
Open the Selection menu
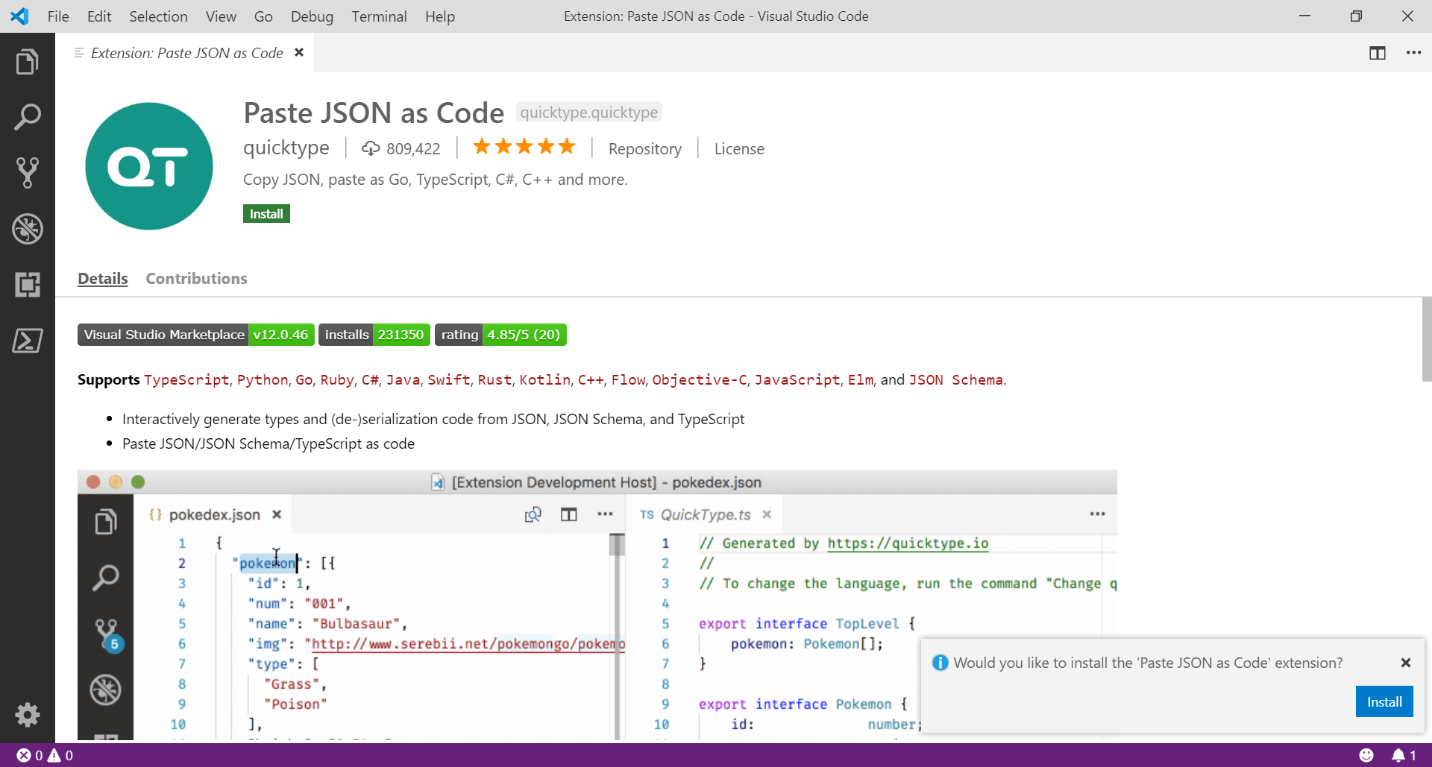[158, 16]
